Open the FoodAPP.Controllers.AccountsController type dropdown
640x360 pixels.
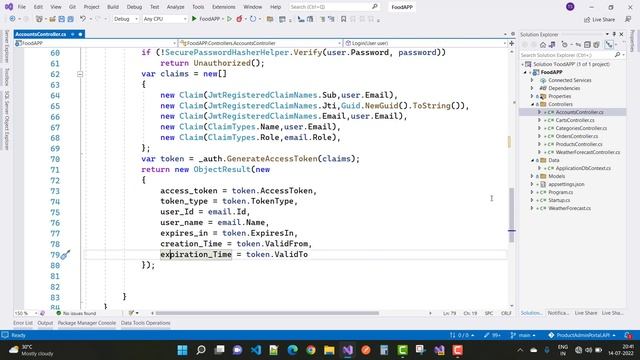tap(260, 43)
